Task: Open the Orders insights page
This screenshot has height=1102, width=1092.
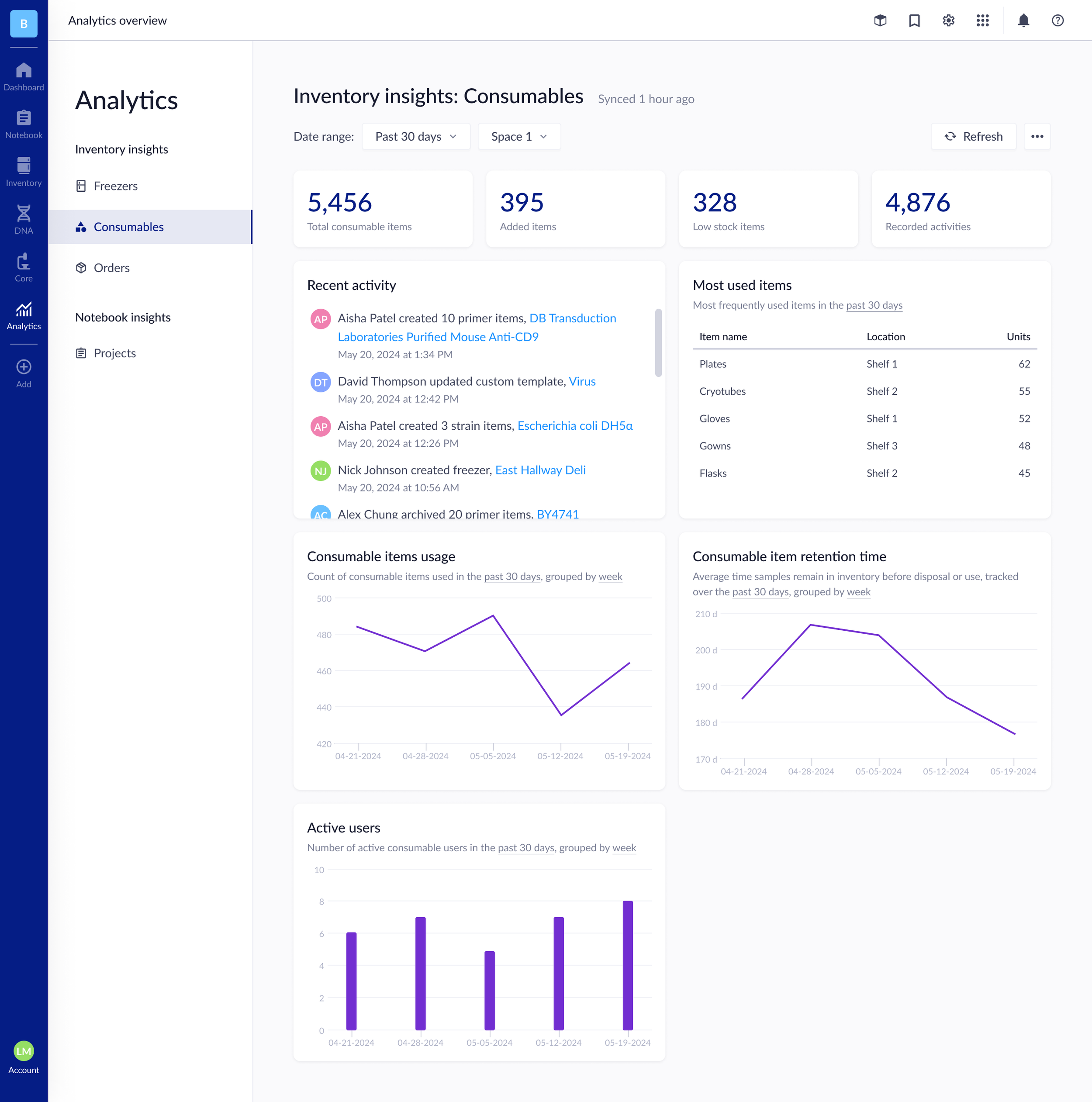Action: [x=111, y=267]
